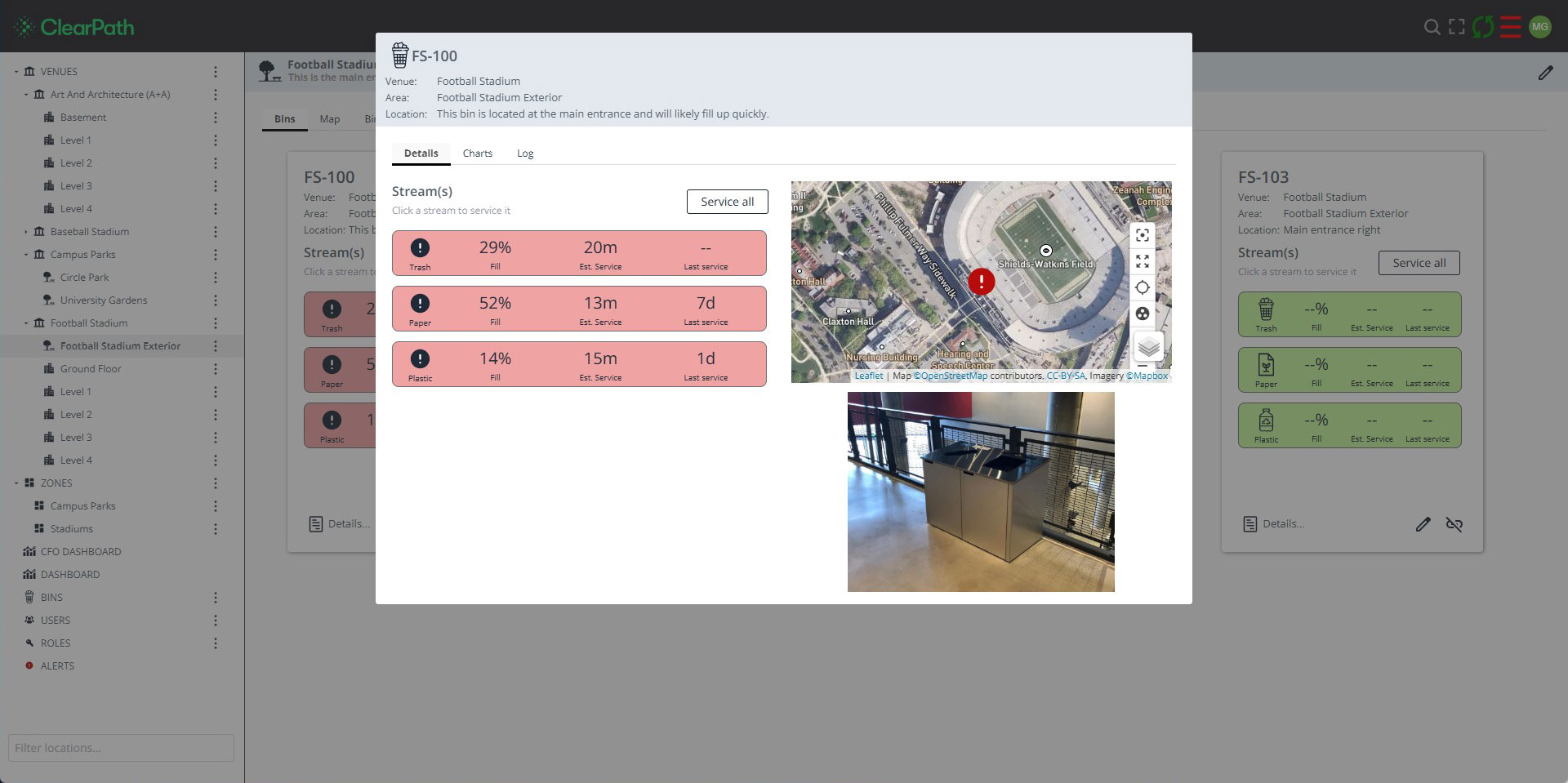Image resolution: width=1568 pixels, height=783 pixels.
Task: Click the bin photo thumbnail
Action: [x=981, y=492]
